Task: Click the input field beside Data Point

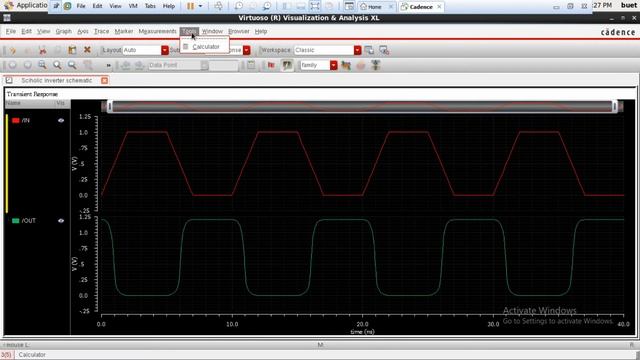Action: 223,65
